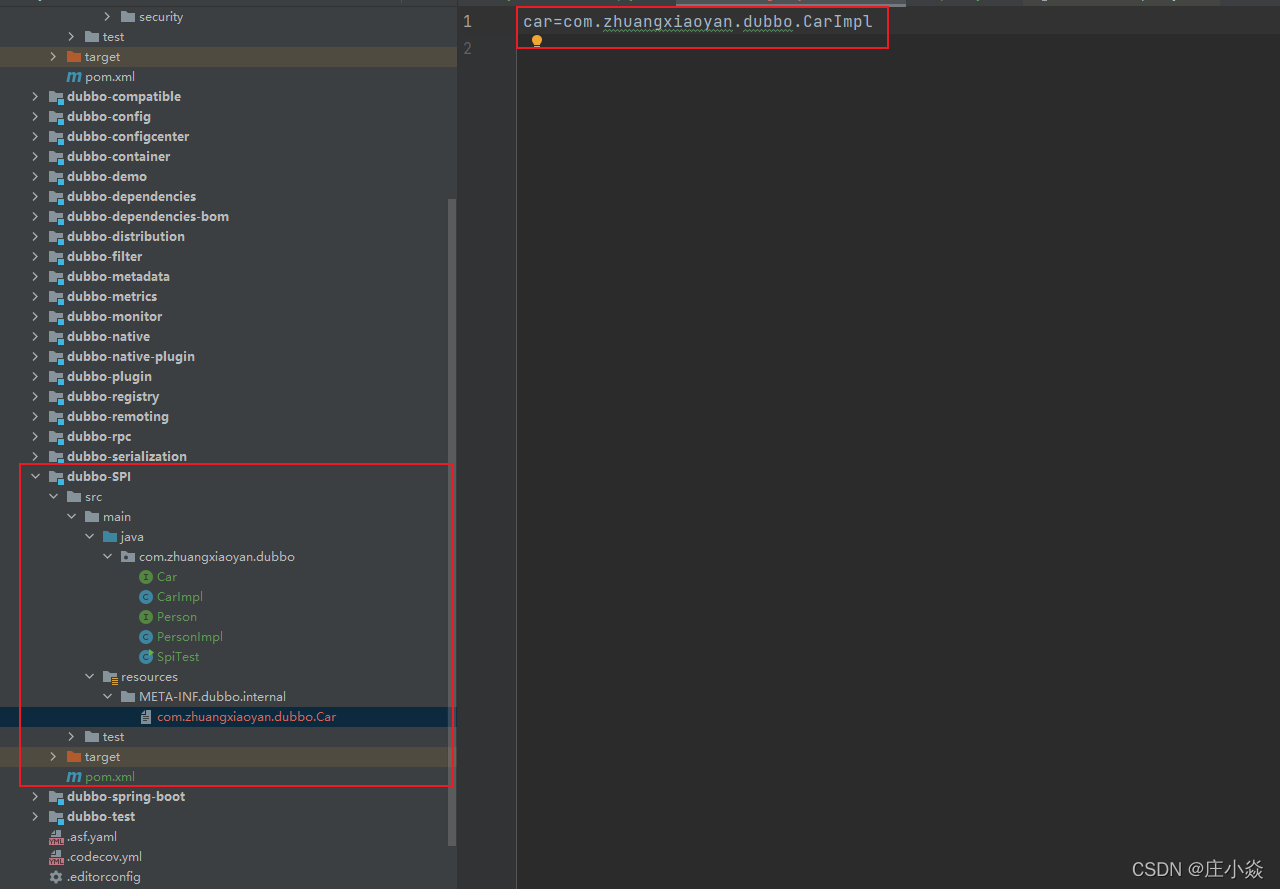Select the Car interface in tree
The height and width of the screenshot is (889, 1280).
[x=167, y=577]
